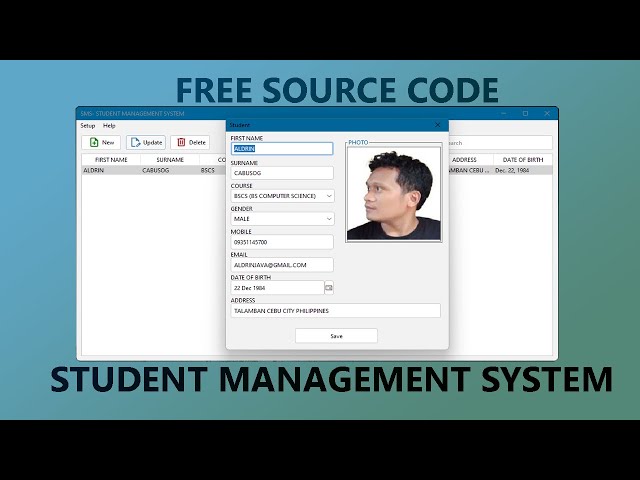Screen dimensions: 640x480
Task: Click the Update edit-page icon
Action: click(x=136, y=142)
